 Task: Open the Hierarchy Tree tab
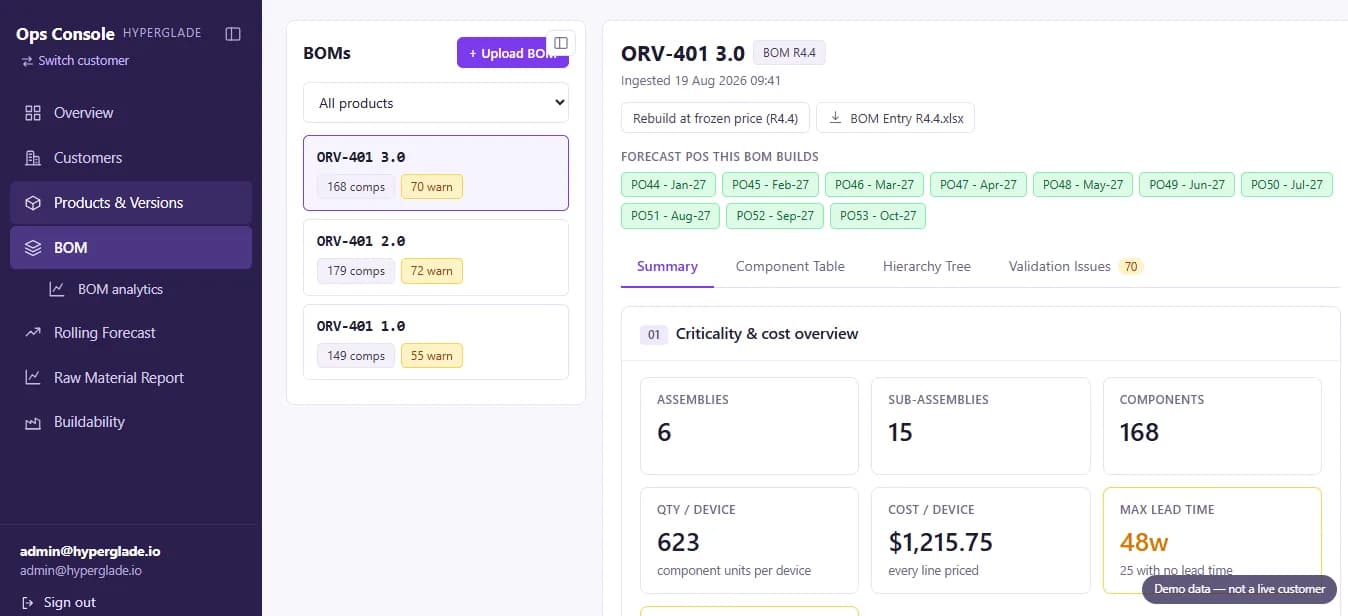point(927,266)
